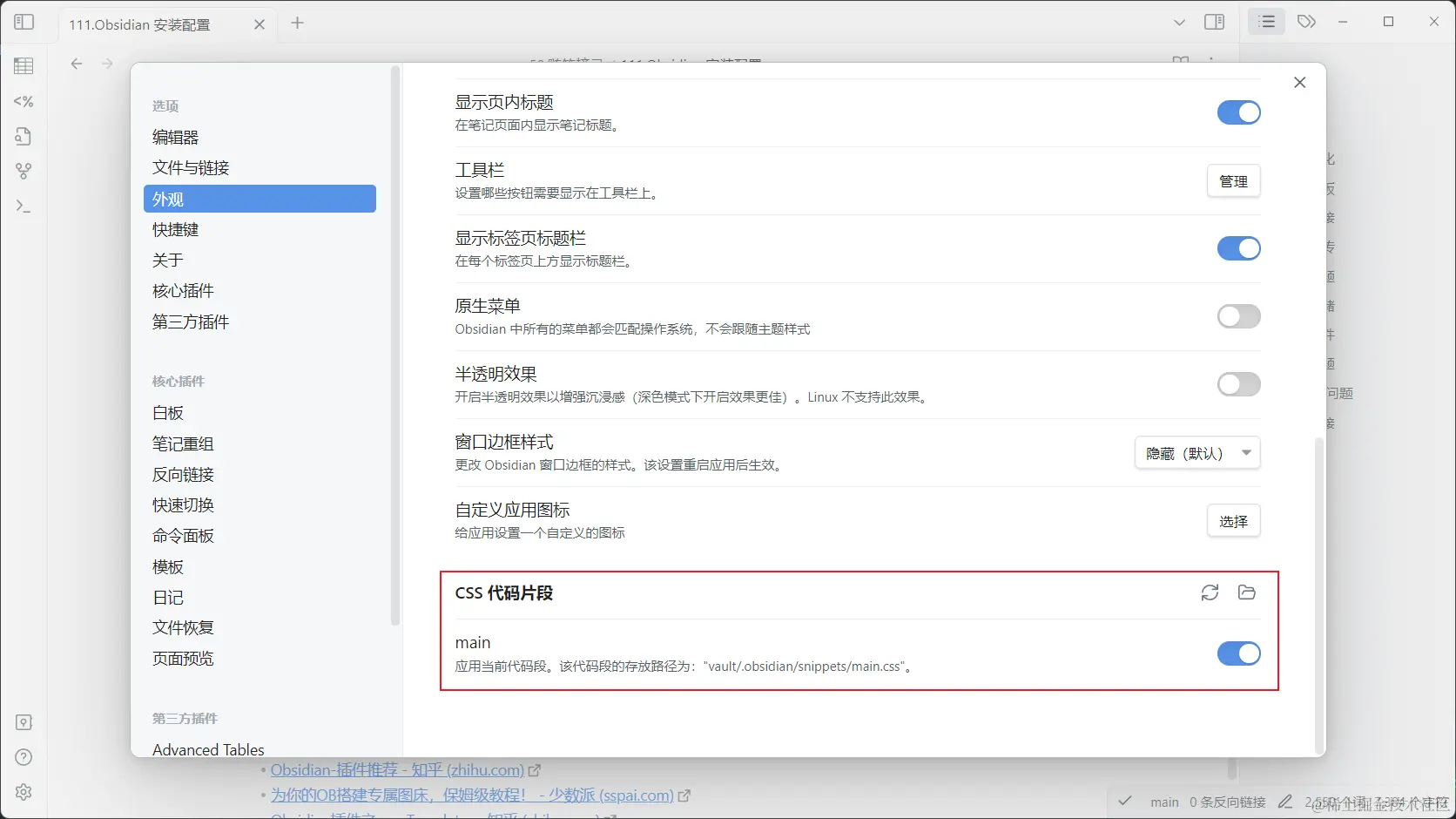Click the percent code icon in the ribbon
This screenshot has height=819, width=1456.
[24, 101]
